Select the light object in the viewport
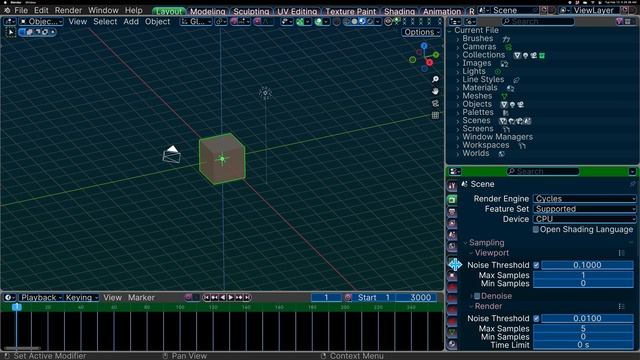 click(265, 93)
